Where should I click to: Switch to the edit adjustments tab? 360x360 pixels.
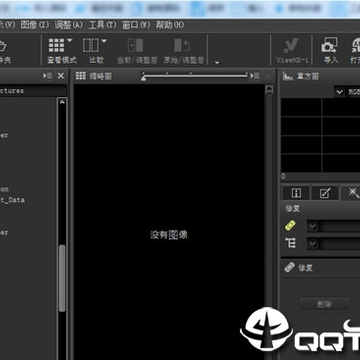324,193
